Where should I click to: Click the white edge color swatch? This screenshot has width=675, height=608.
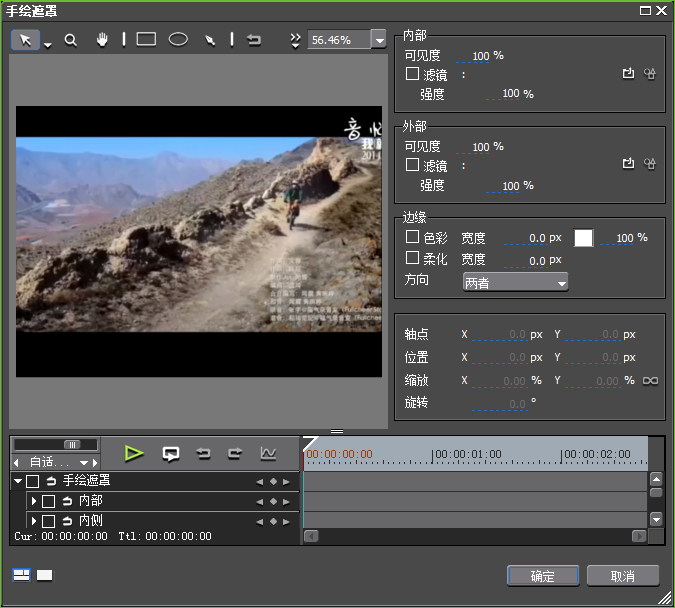point(583,238)
